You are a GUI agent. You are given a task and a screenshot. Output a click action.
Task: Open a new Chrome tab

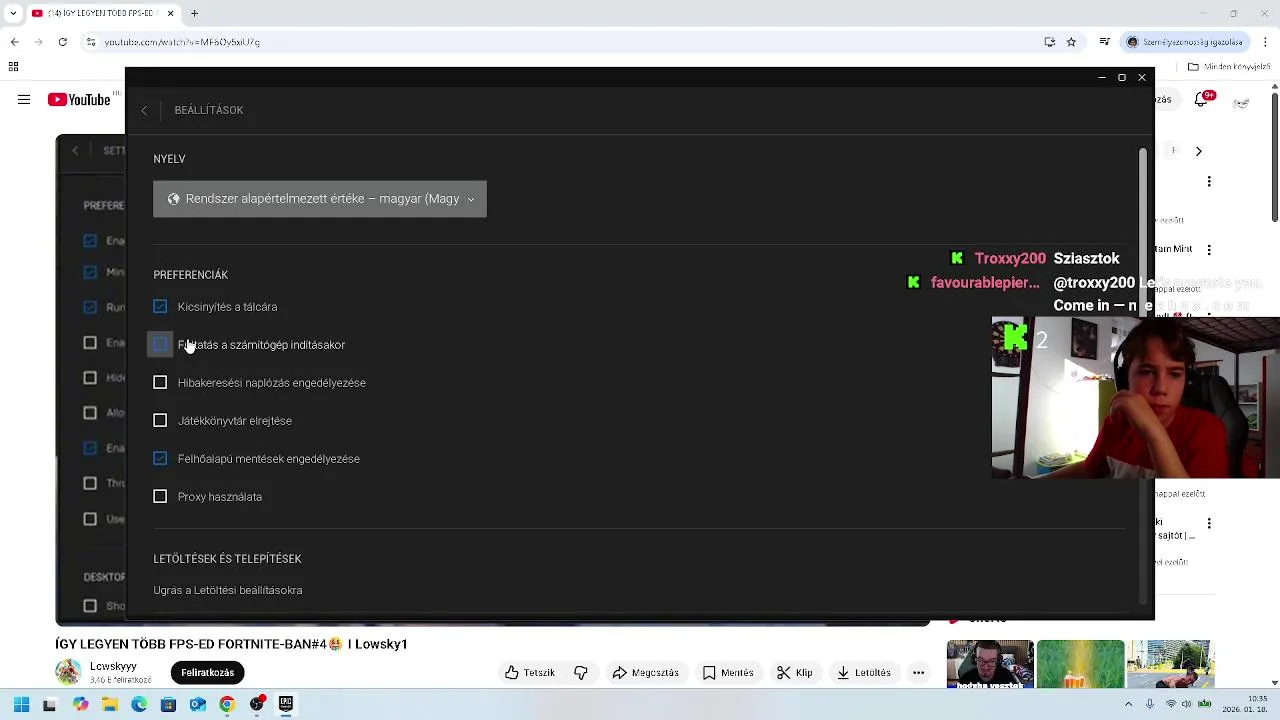pos(194,14)
